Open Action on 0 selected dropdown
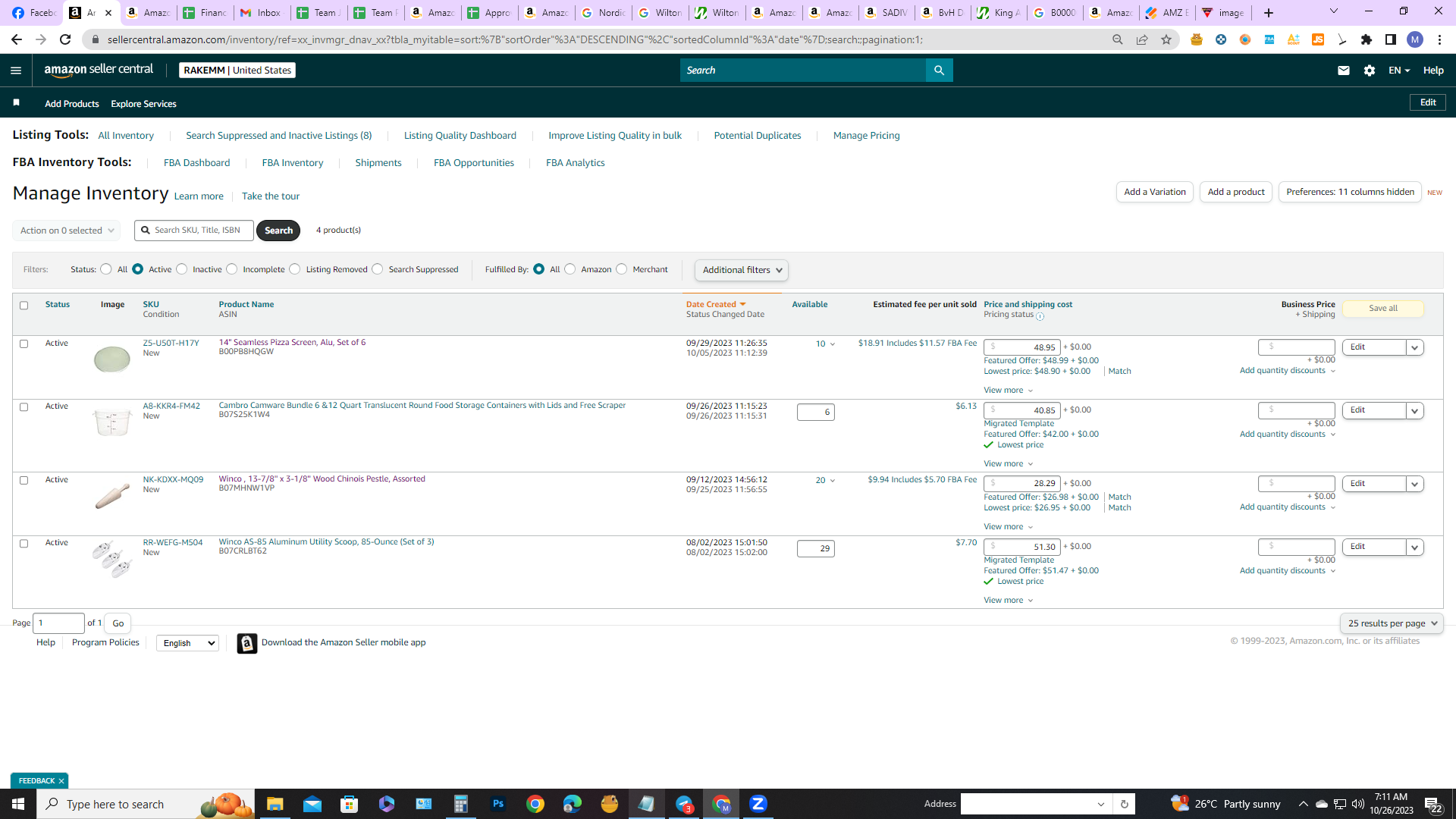This screenshot has width=1456, height=819. click(x=67, y=231)
